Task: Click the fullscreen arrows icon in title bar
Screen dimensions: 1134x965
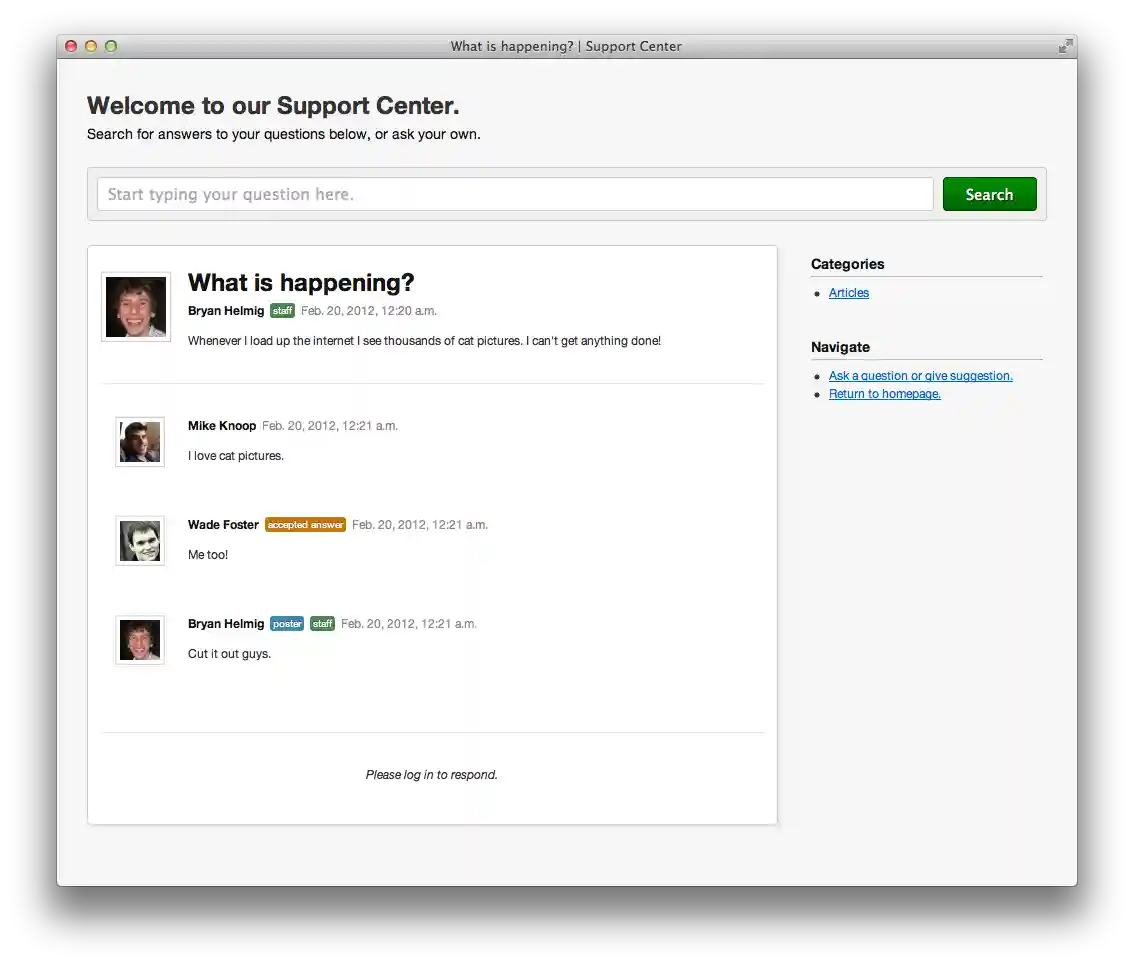Action: 1066,46
